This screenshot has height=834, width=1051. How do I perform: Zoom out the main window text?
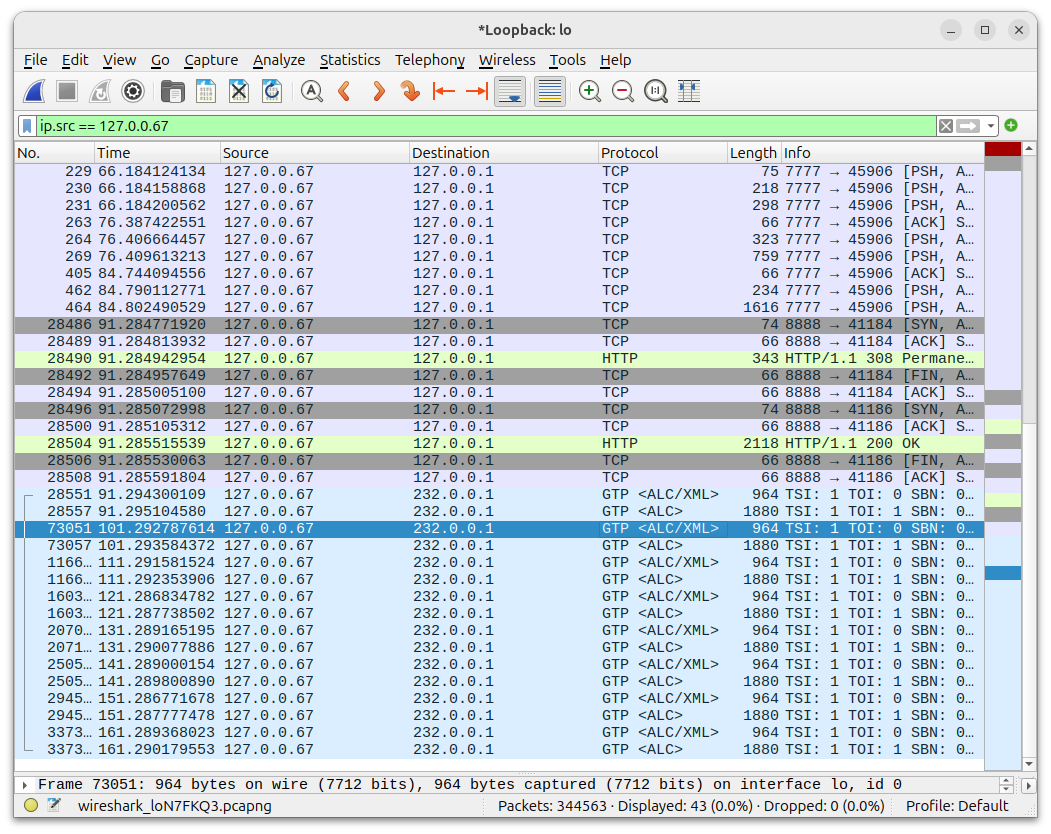coord(623,91)
